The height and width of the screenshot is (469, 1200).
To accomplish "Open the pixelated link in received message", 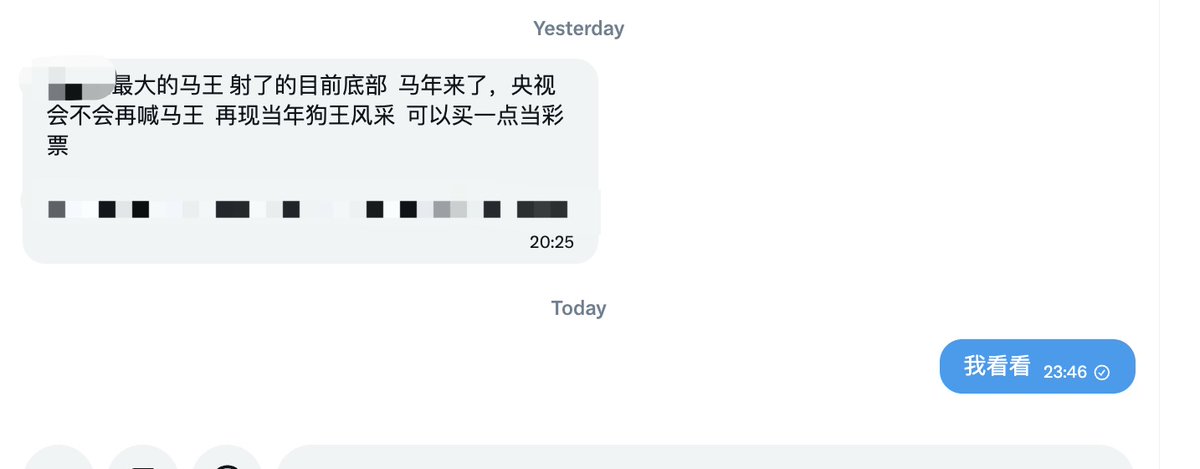I will tap(308, 209).
